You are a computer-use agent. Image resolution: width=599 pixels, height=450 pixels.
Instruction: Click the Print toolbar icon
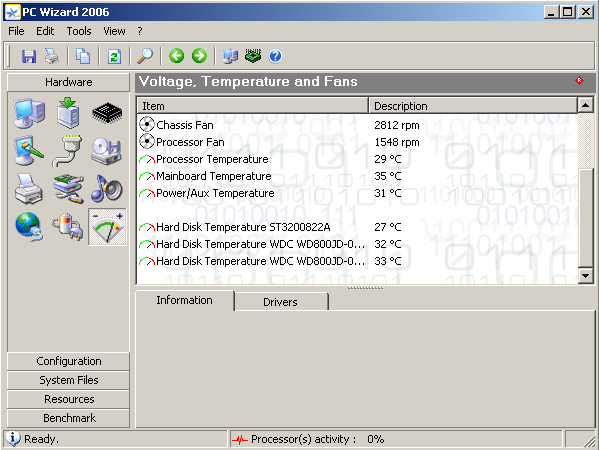coord(52,56)
